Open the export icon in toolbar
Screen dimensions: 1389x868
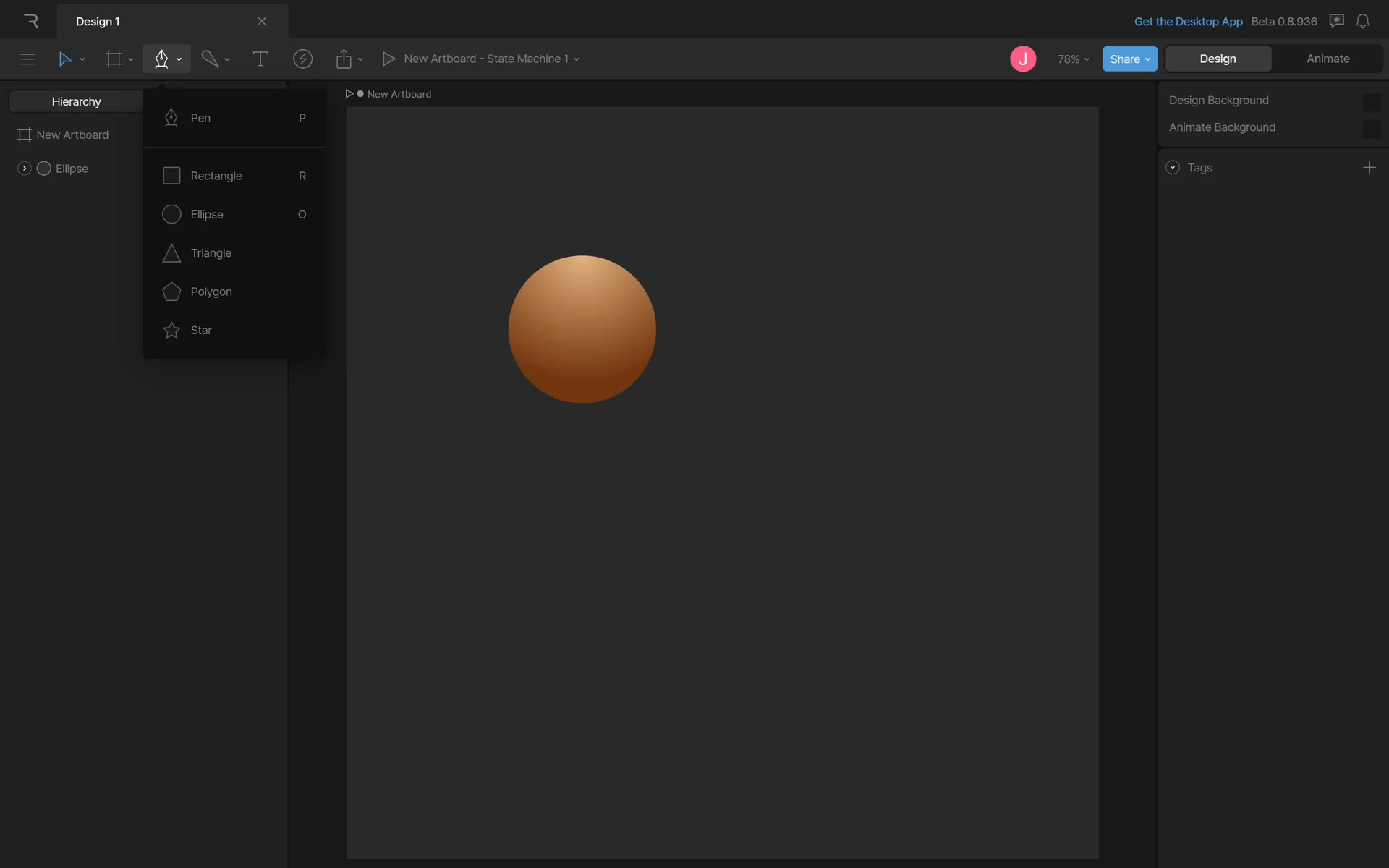(x=344, y=59)
